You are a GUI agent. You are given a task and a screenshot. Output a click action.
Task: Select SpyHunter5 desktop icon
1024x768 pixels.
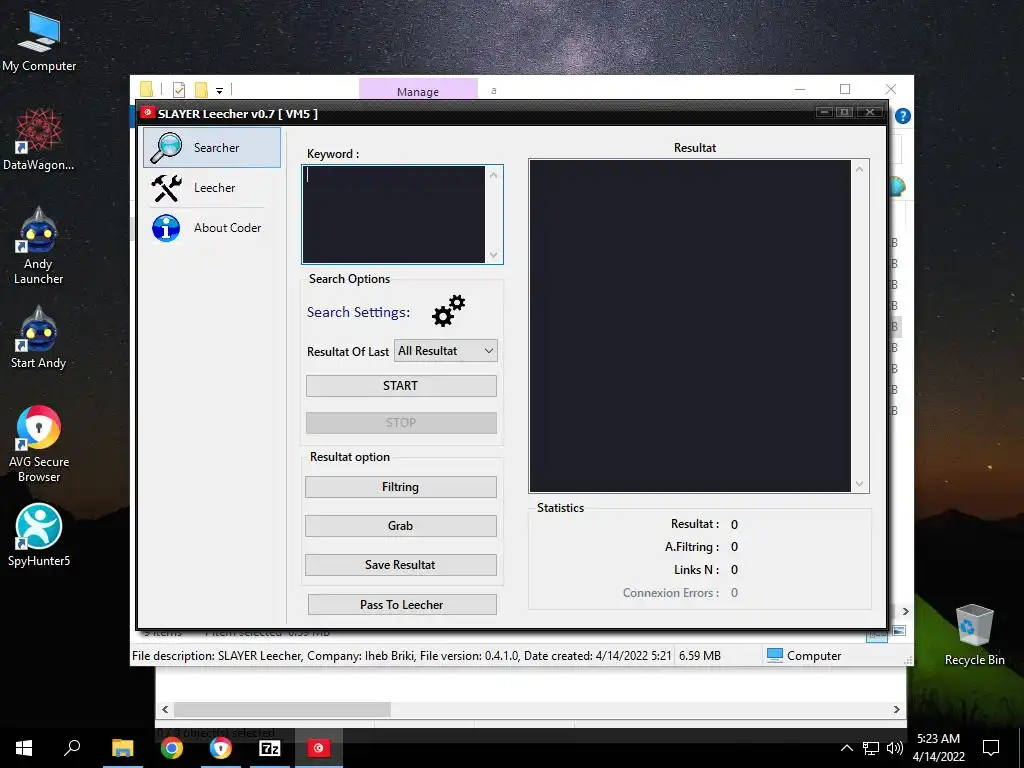(39, 535)
